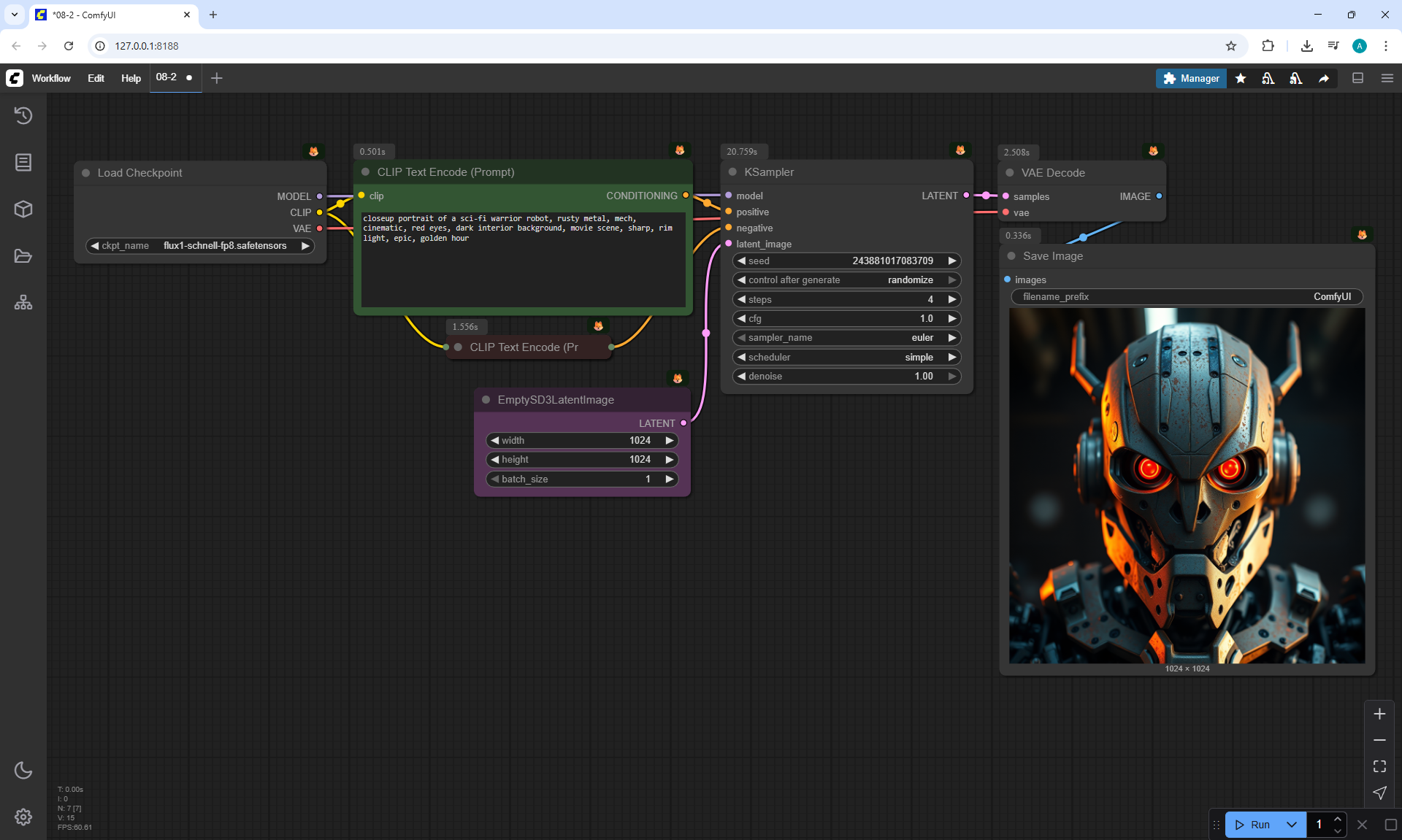This screenshot has height=840, width=1402.
Task: Click the share arrow icon
Action: tap(1324, 78)
